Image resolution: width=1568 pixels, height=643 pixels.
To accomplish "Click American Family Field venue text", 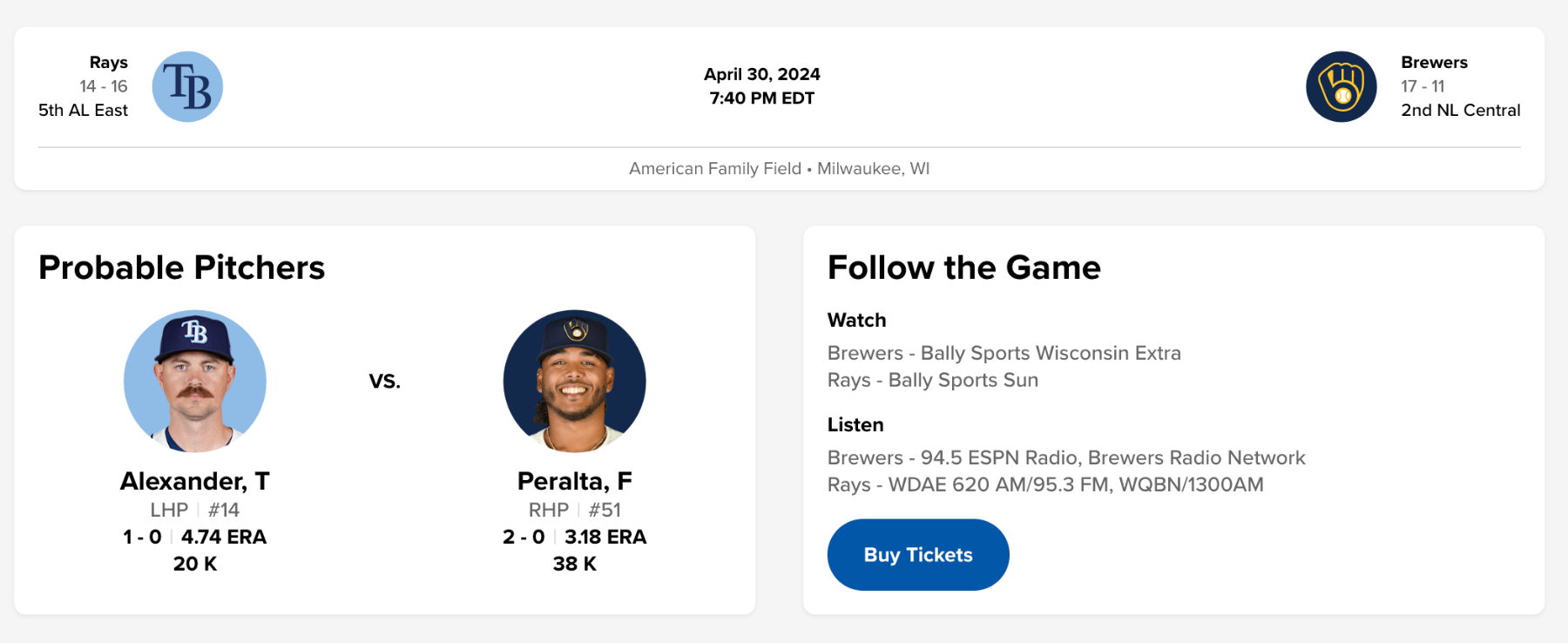I will pyautogui.click(x=715, y=168).
